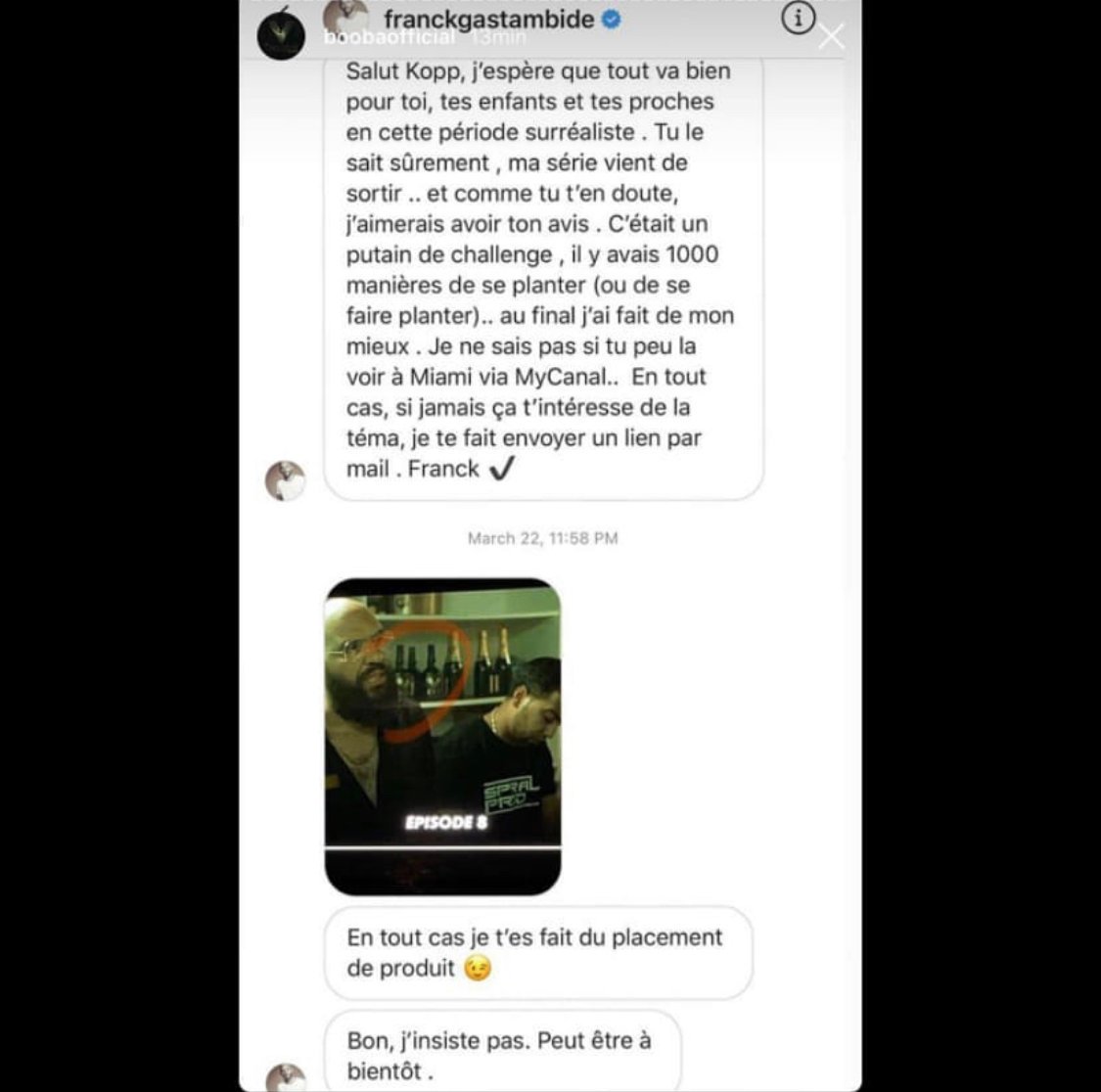Tap the 'EPISODE 8' caption on the thumbnail
The width and height of the screenshot is (1101, 1092).
point(446,822)
